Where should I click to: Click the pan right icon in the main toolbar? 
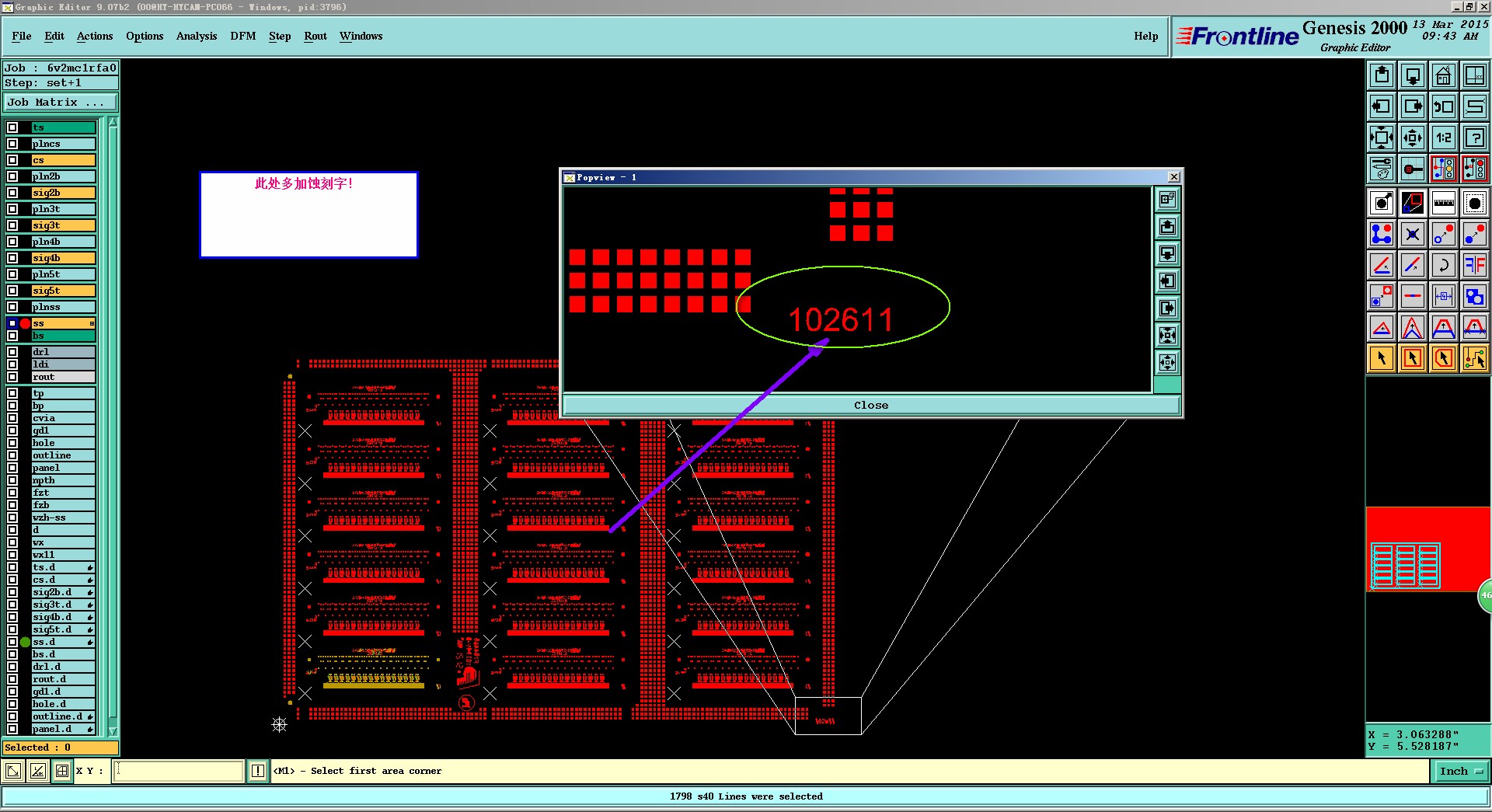[1413, 106]
